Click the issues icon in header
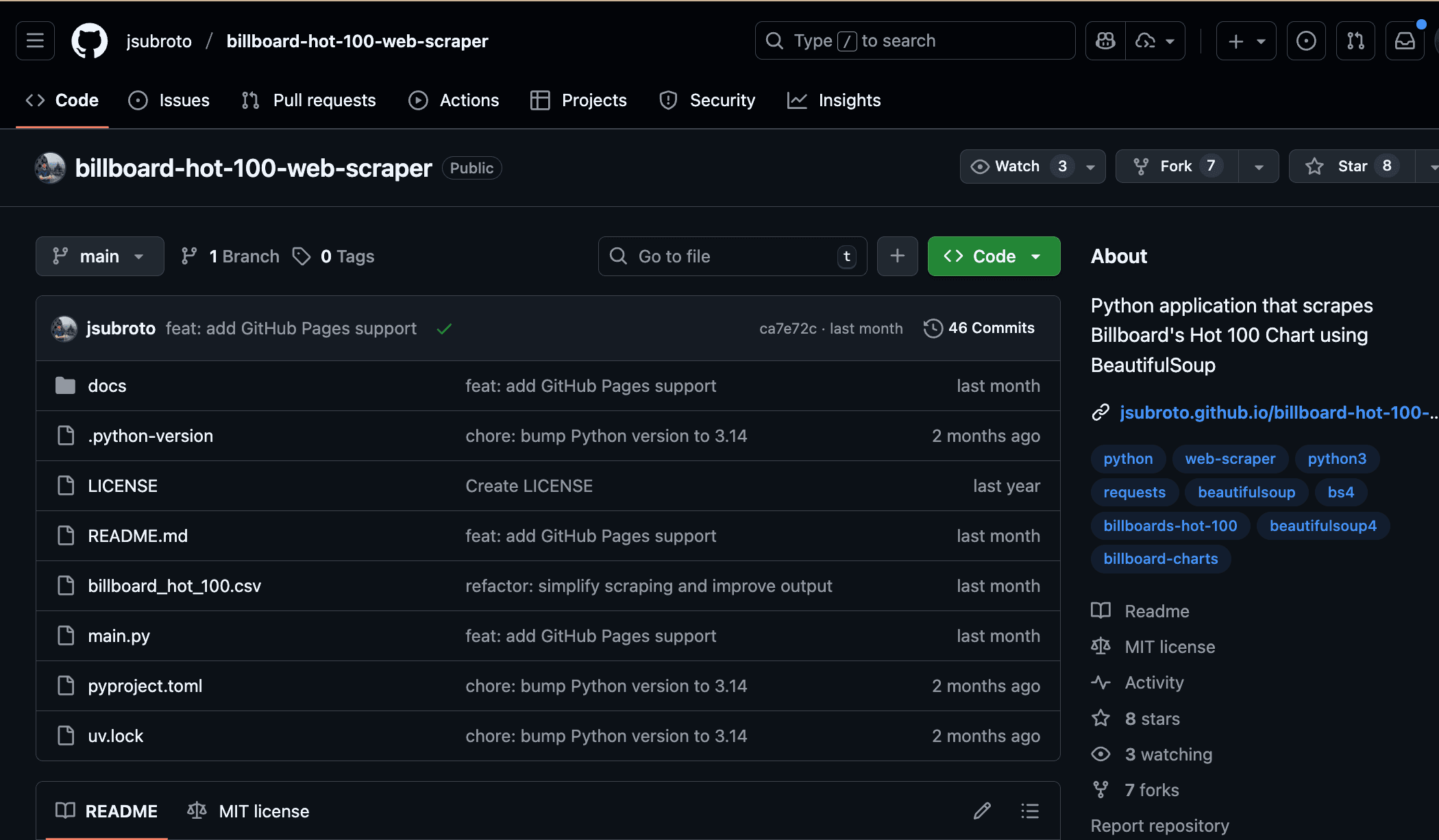The height and width of the screenshot is (840, 1439). pos(1306,41)
